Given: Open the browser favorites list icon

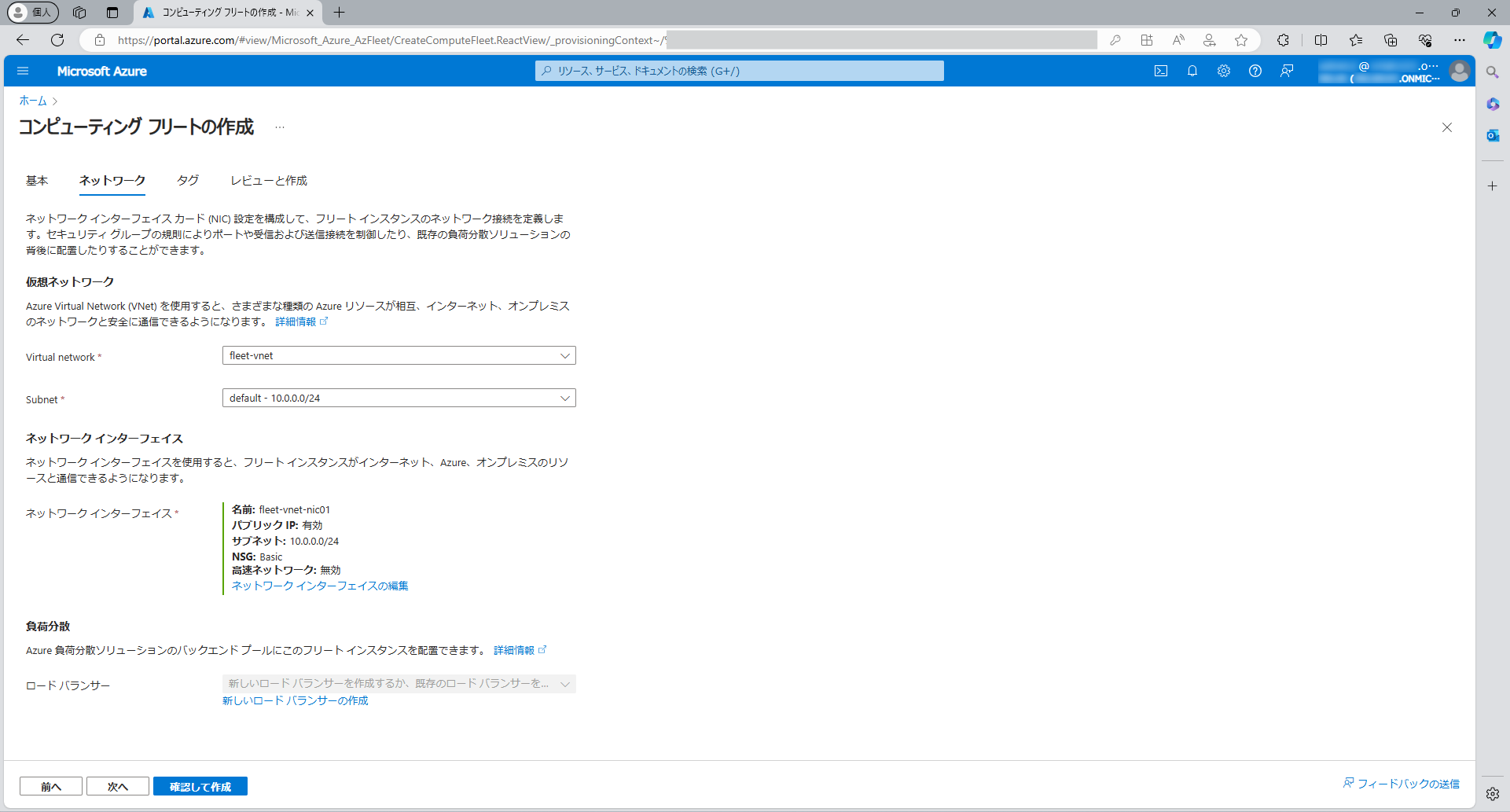Looking at the screenshot, I should click(x=1356, y=40).
